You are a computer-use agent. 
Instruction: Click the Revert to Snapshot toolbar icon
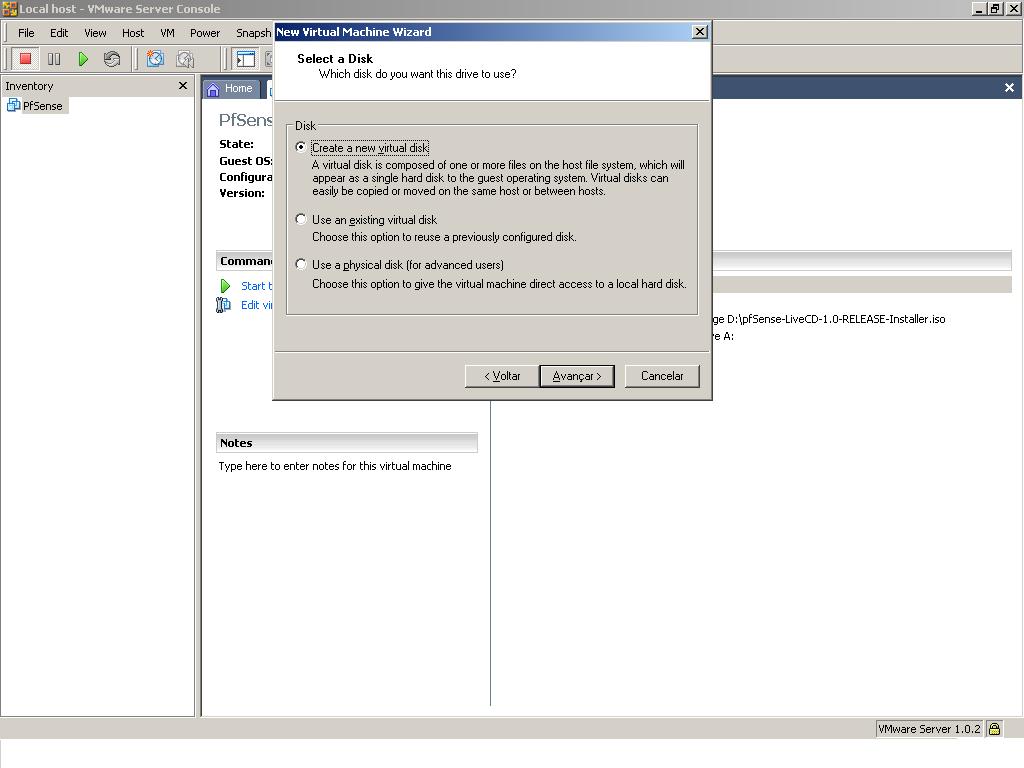click(185, 59)
